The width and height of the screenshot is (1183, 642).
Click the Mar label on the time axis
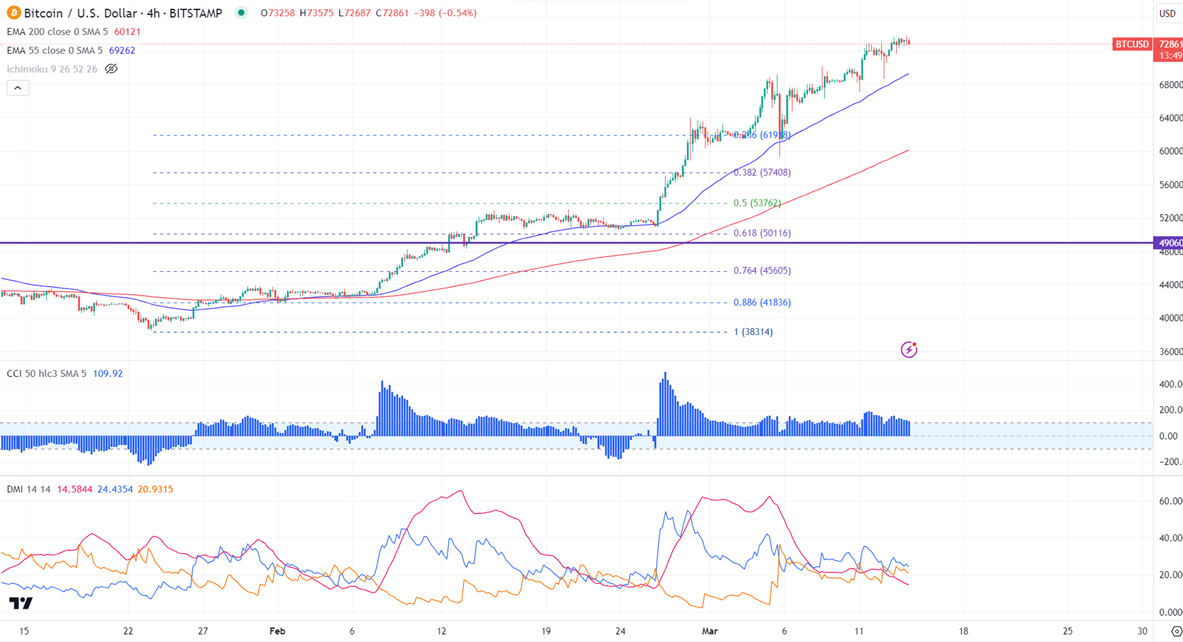tap(709, 631)
